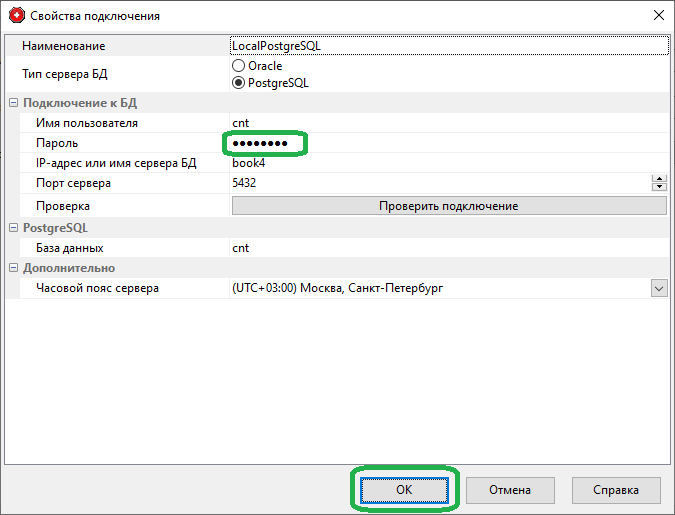675x515 pixels.
Task: Click the username field with 'cnt'
Action: point(449,123)
